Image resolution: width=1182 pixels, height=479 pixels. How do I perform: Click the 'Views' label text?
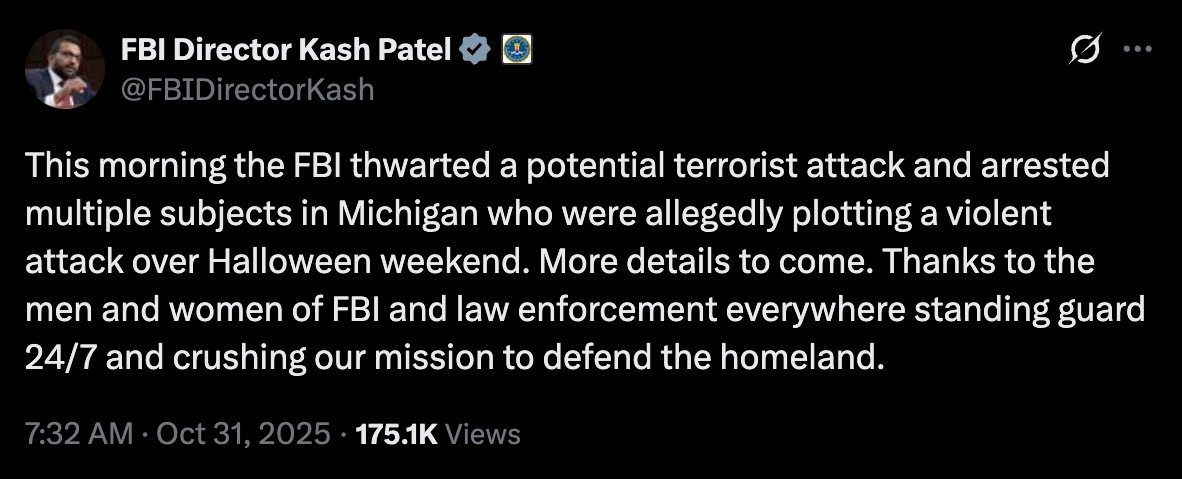coord(481,434)
